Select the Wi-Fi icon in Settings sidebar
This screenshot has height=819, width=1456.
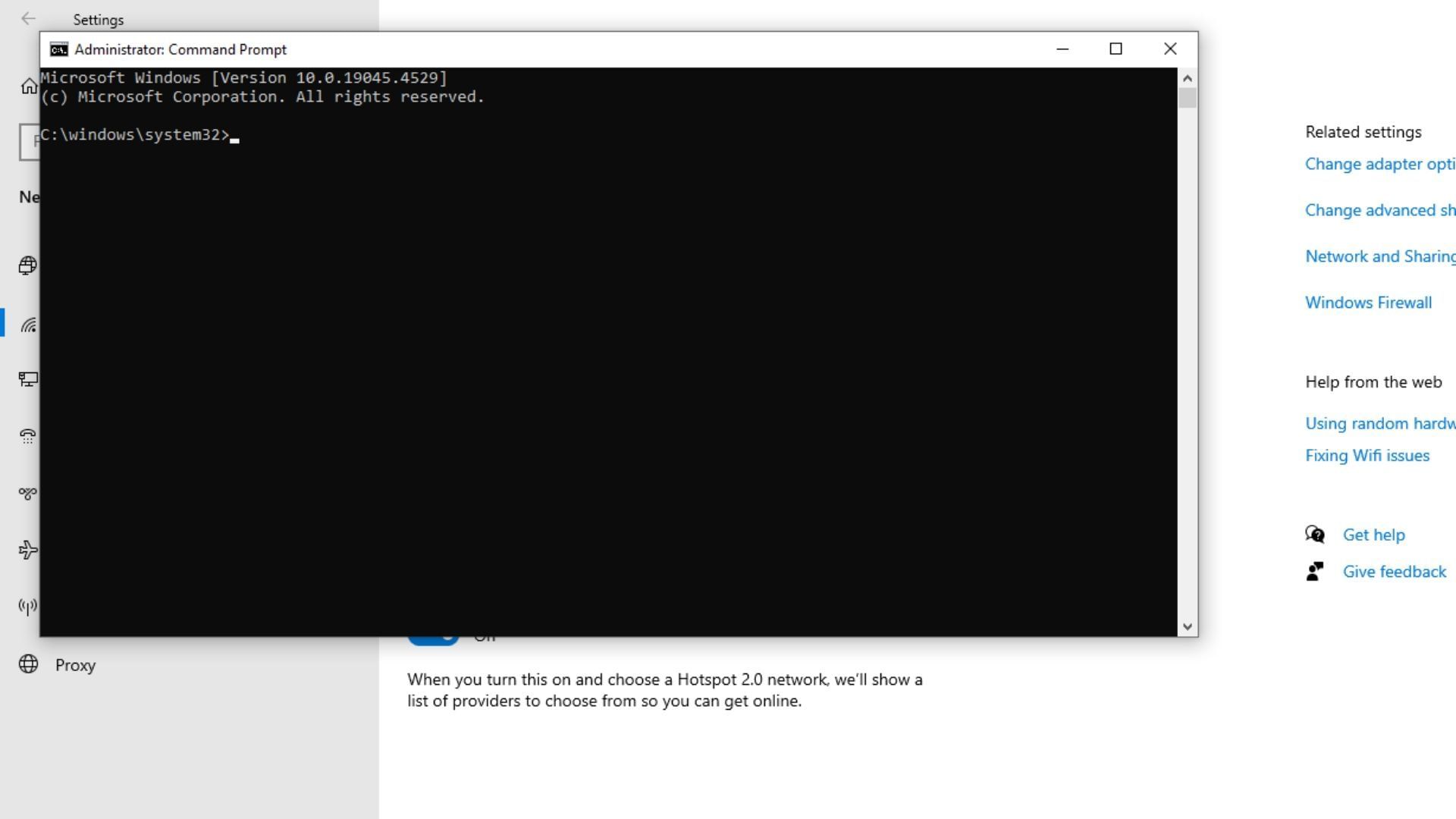click(x=28, y=325)
